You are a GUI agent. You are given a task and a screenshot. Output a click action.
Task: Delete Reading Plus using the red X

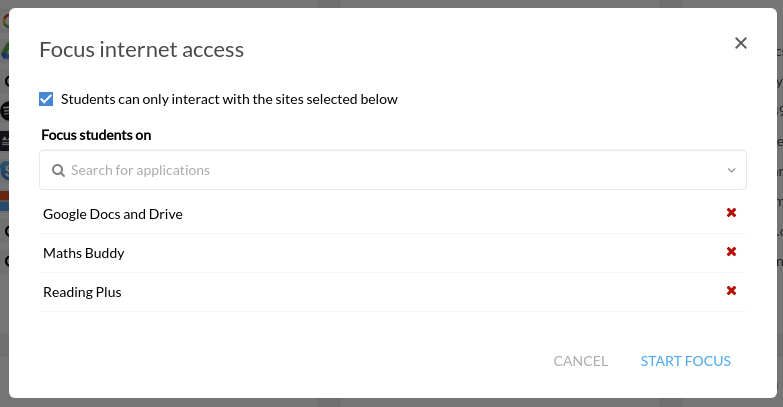(731, 291)
